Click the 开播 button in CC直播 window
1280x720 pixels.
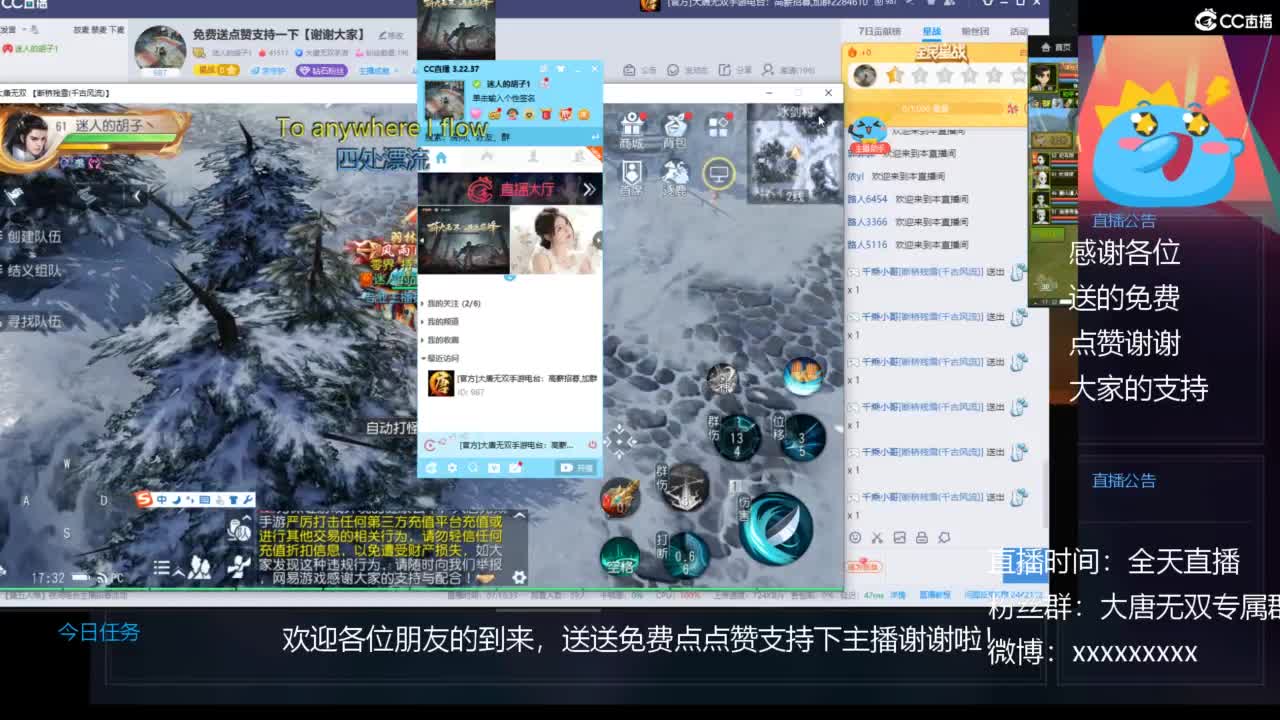(x=577, y=468)
